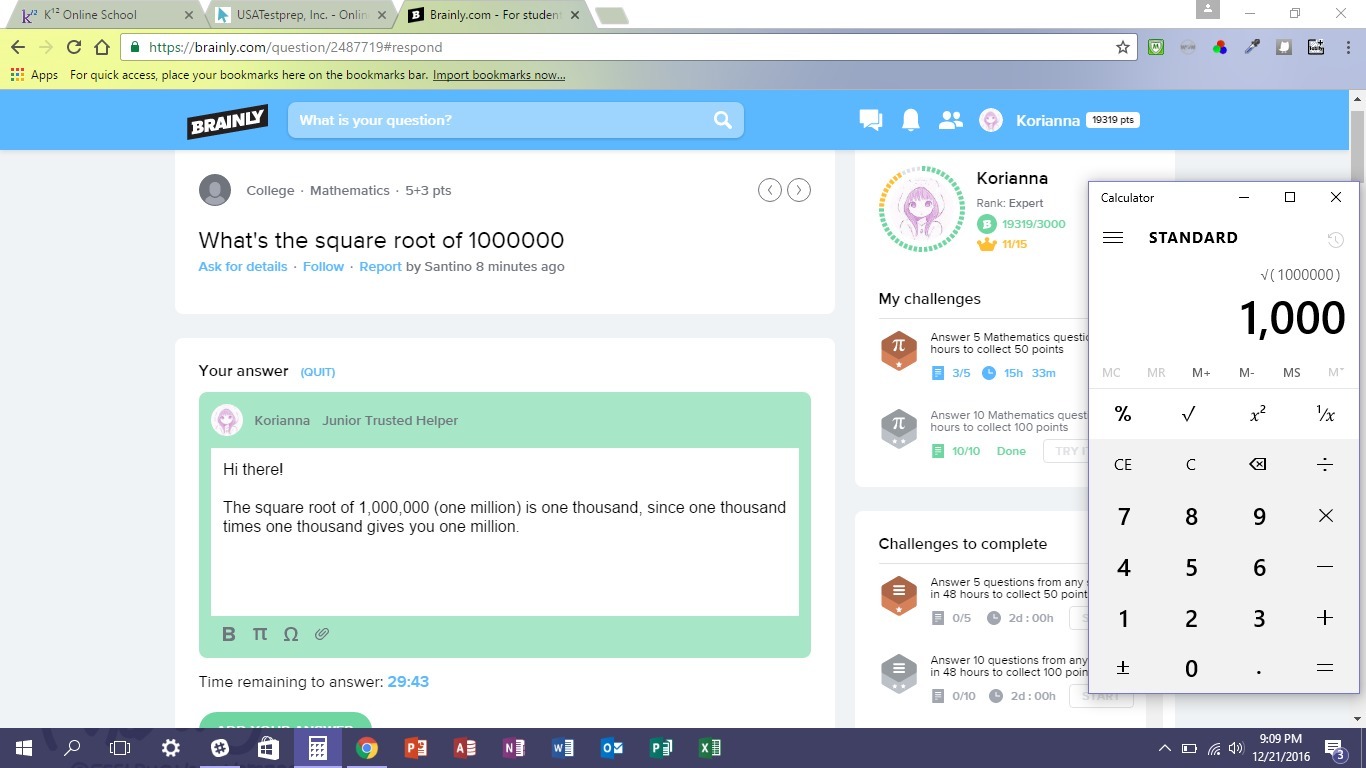Open the Calculator hamburger menu
Screen dimensions: 1366x768
click(1113, 238)
